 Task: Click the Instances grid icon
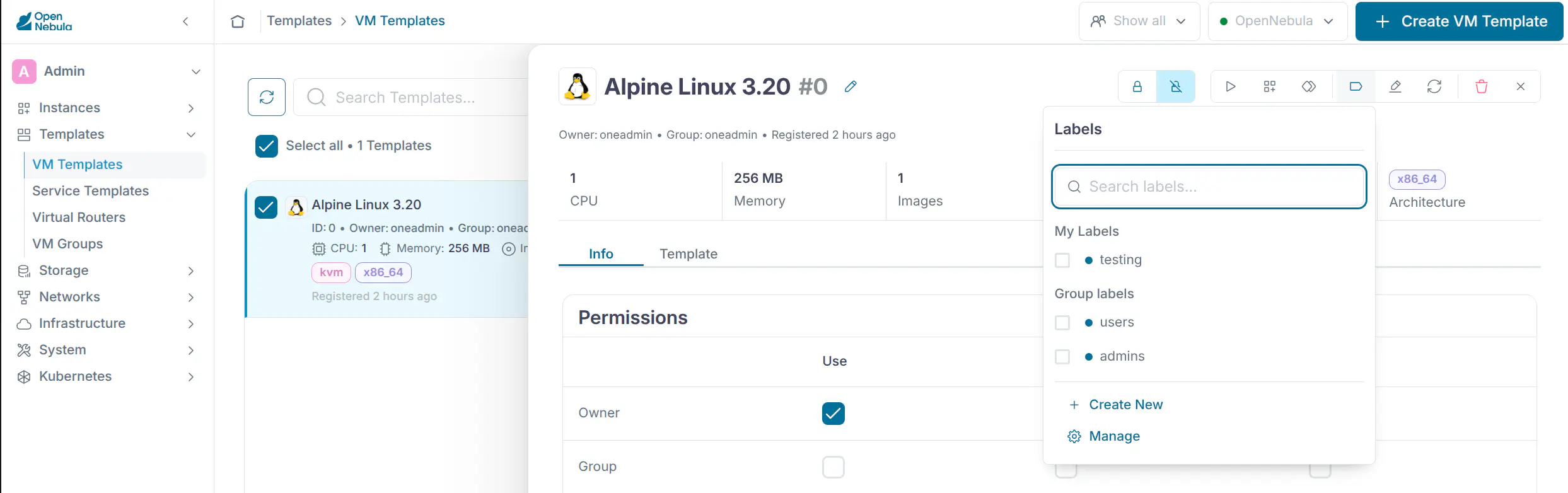pyautogui.click(x=24, y=108)
